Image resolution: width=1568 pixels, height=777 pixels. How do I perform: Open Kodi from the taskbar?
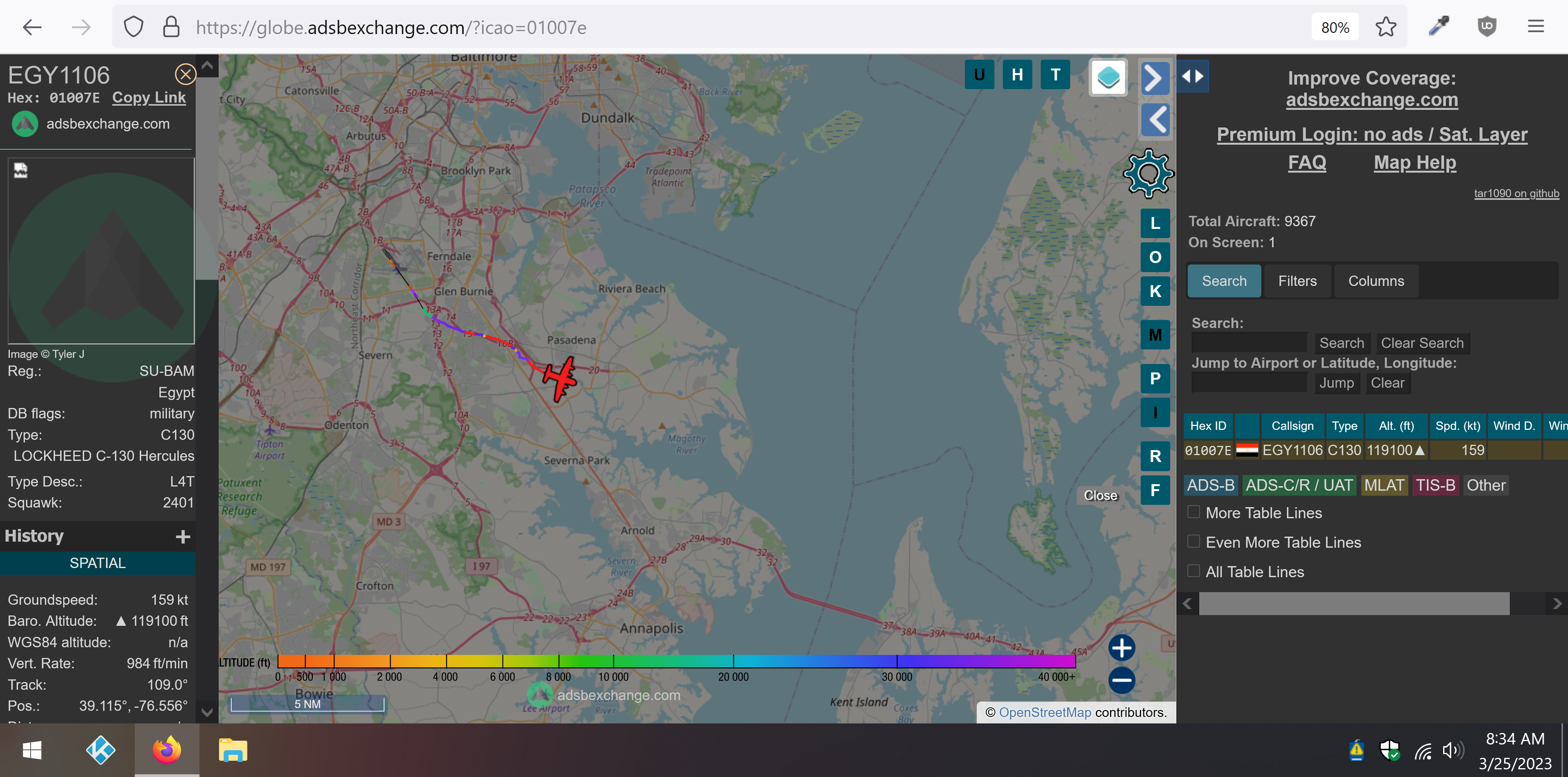pyautogui.click(x=100, y=750)
